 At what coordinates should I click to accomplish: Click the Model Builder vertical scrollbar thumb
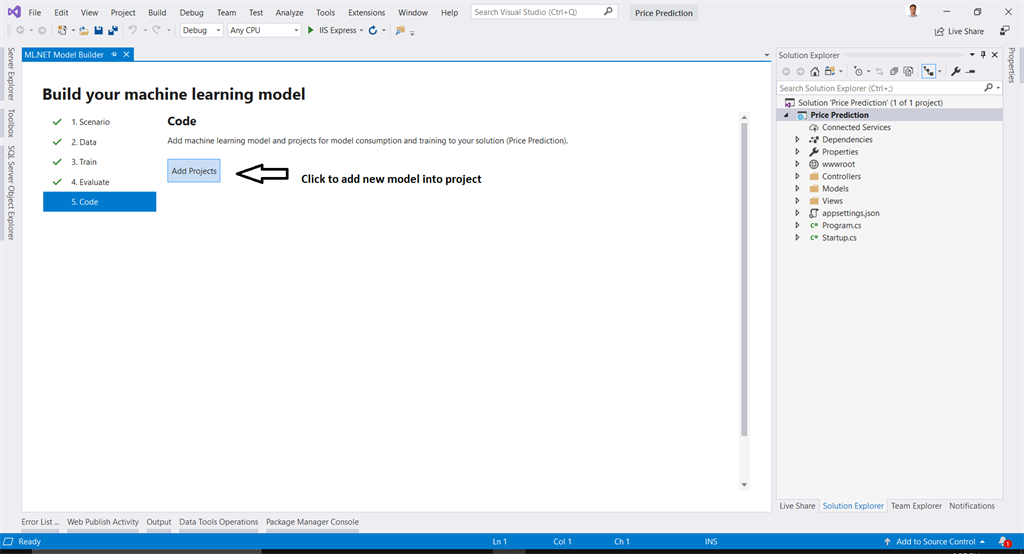[x=744, y=280]
